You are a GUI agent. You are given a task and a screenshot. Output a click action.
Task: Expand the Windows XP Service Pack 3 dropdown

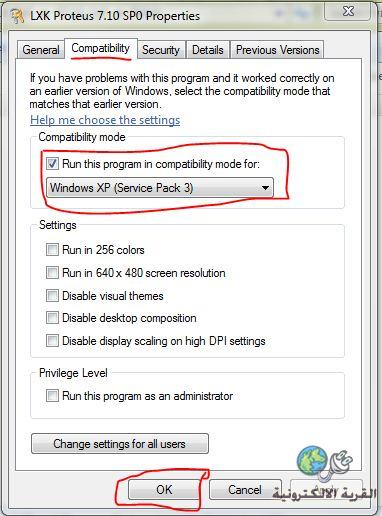(160, 188)
